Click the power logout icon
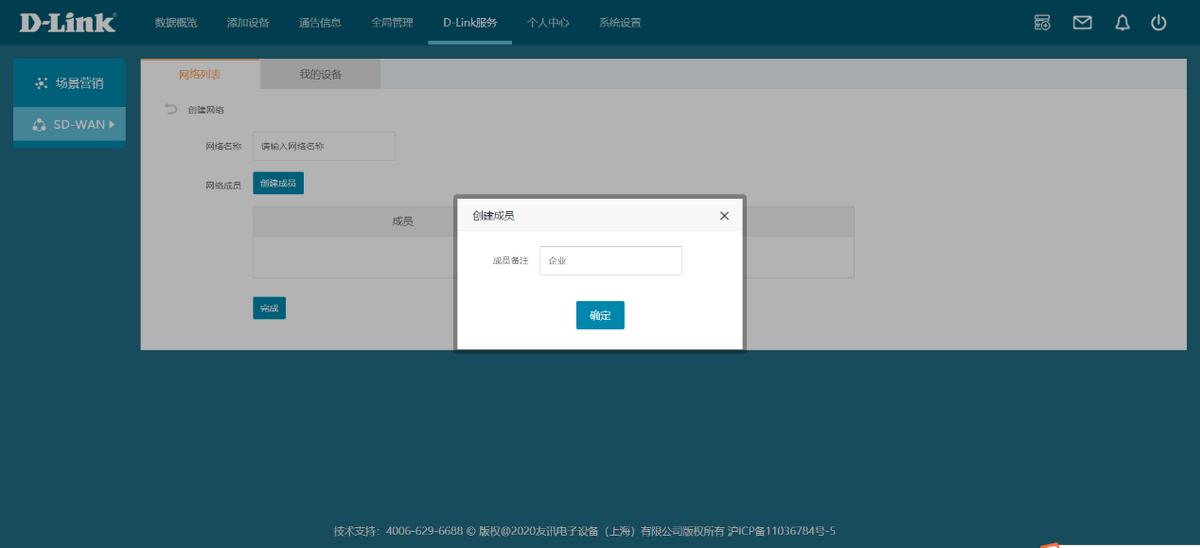This screenshot has height=548, width=1200. (1158, 22)
